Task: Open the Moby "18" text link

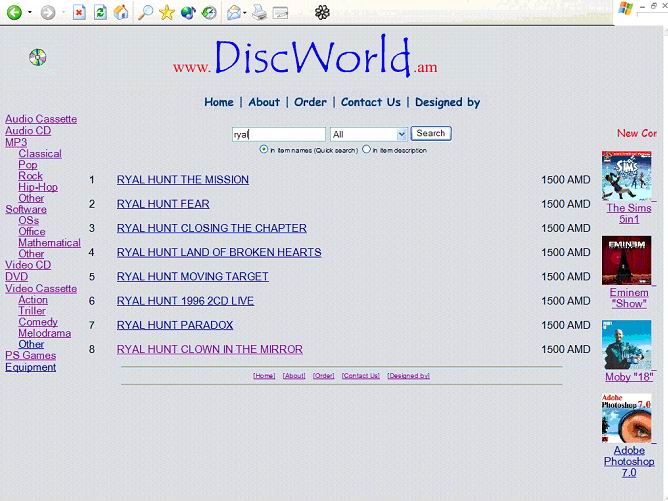Action: point(629,377)
